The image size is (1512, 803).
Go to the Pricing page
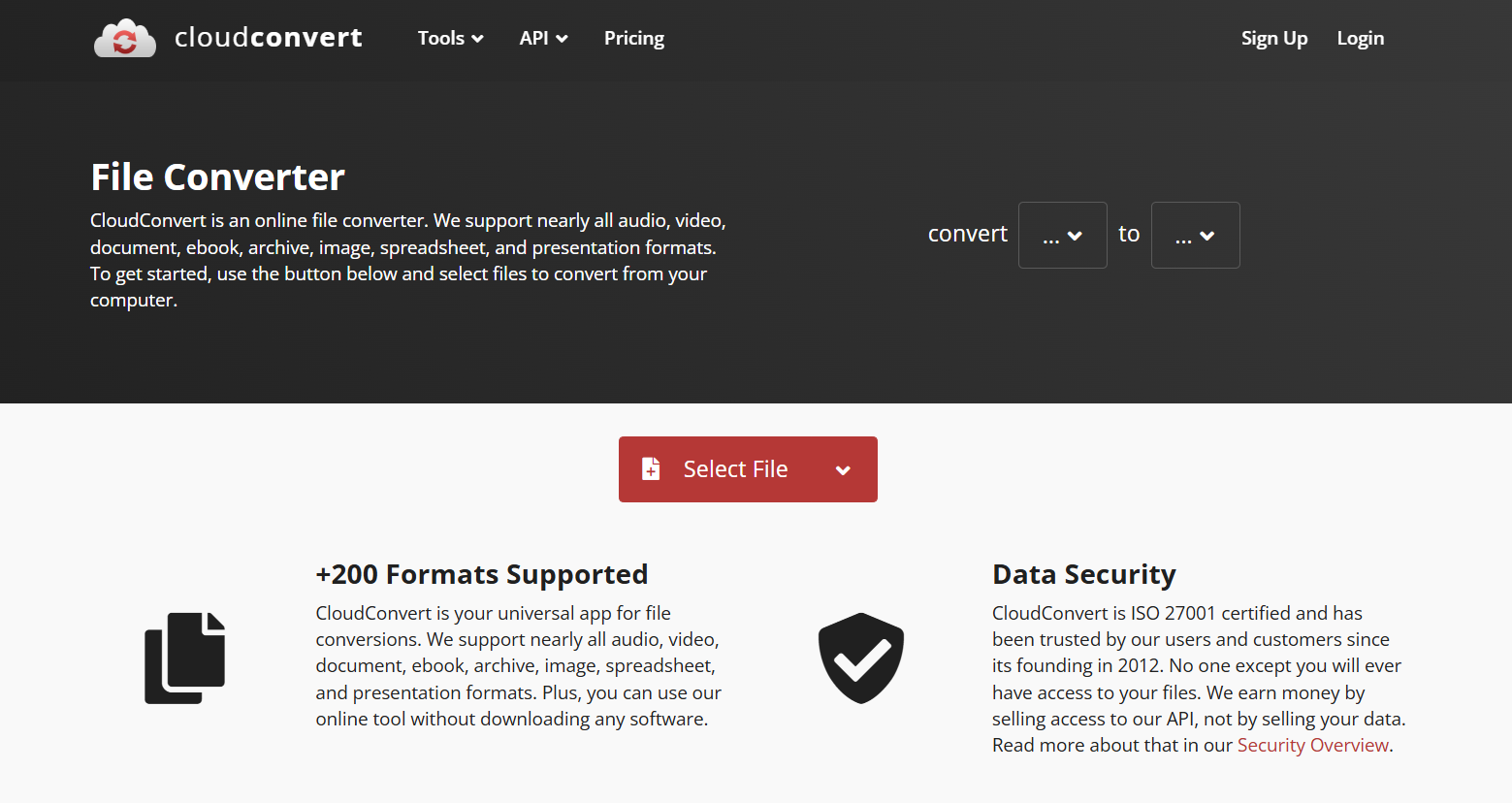click(634, 38)
